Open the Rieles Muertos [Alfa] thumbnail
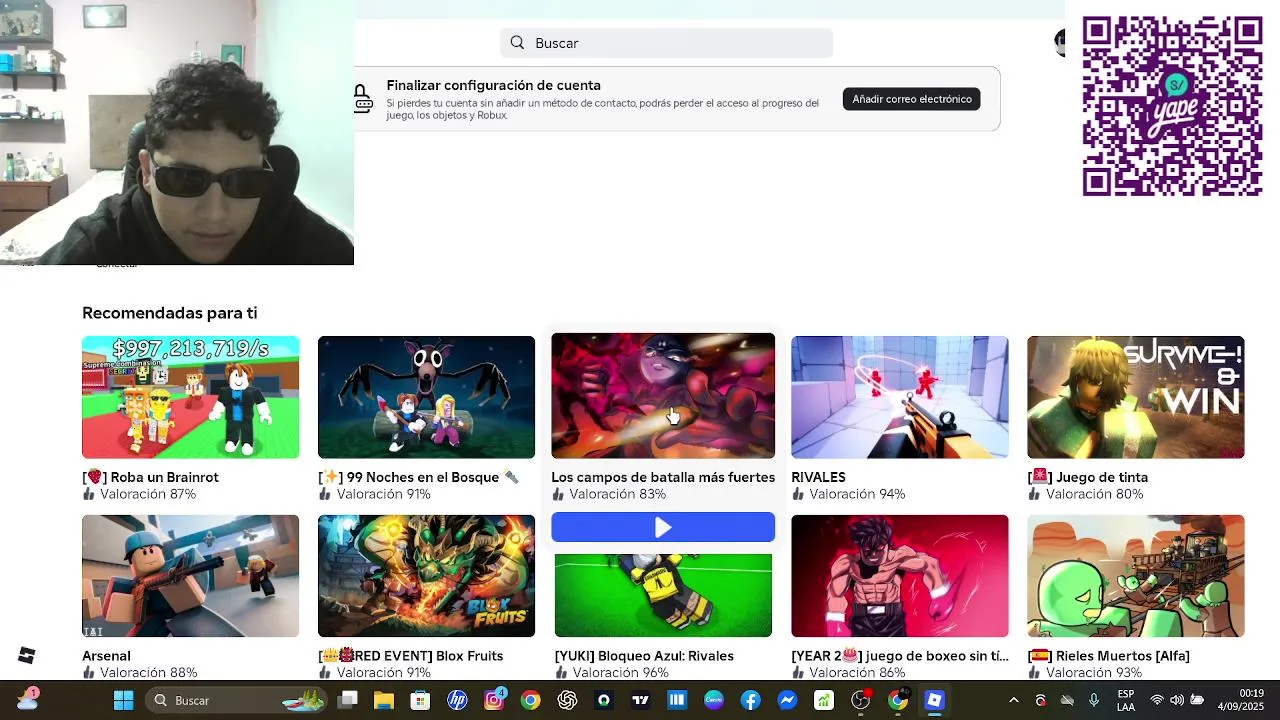 pyautogui.click(x=1136, y=576)
